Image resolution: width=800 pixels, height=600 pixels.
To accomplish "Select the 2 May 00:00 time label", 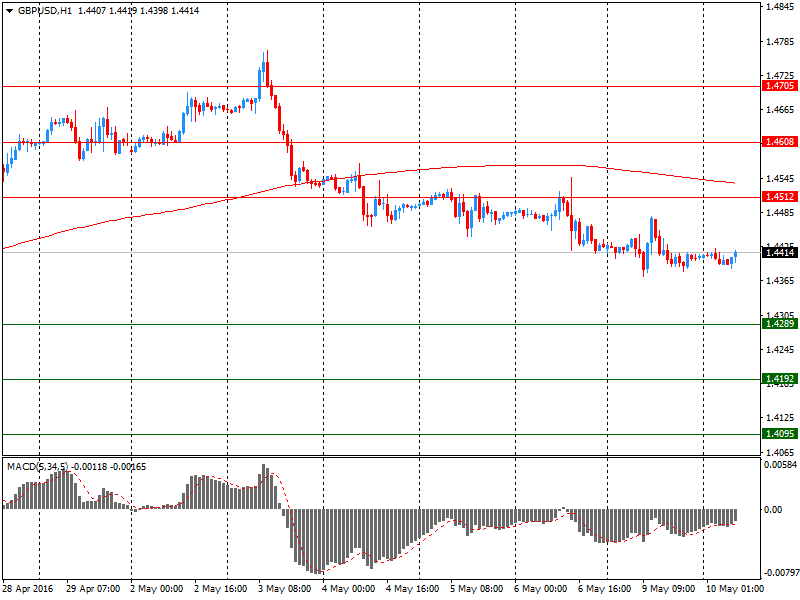I will 156,589.
